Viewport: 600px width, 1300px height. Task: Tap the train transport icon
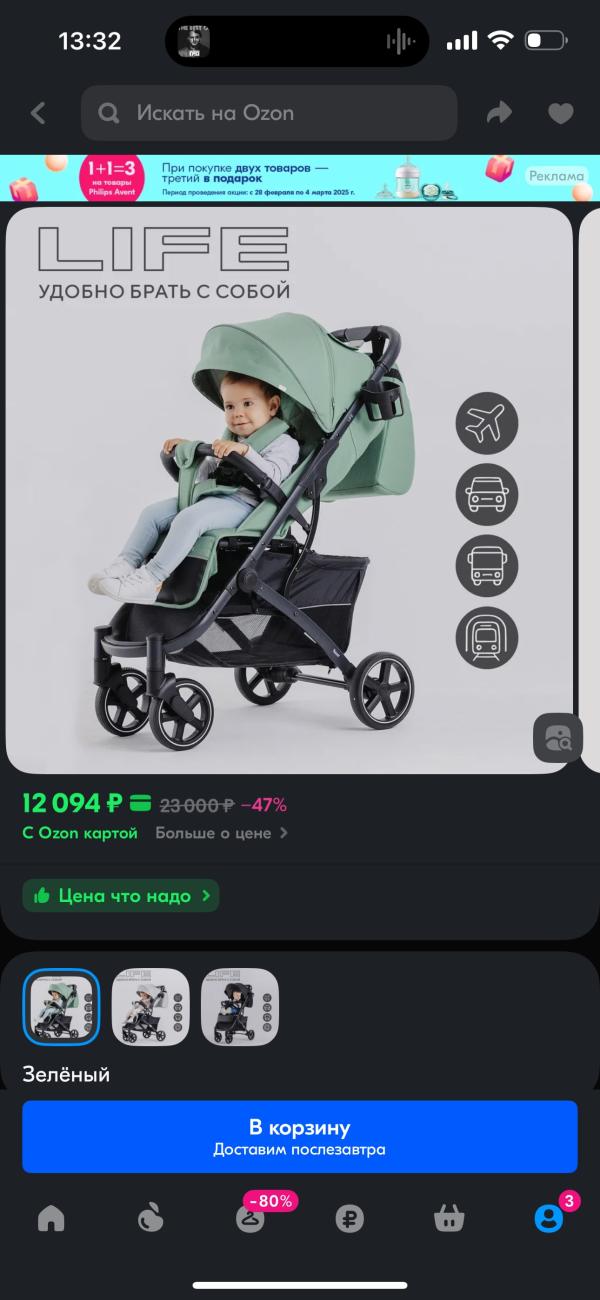[487, 637]
